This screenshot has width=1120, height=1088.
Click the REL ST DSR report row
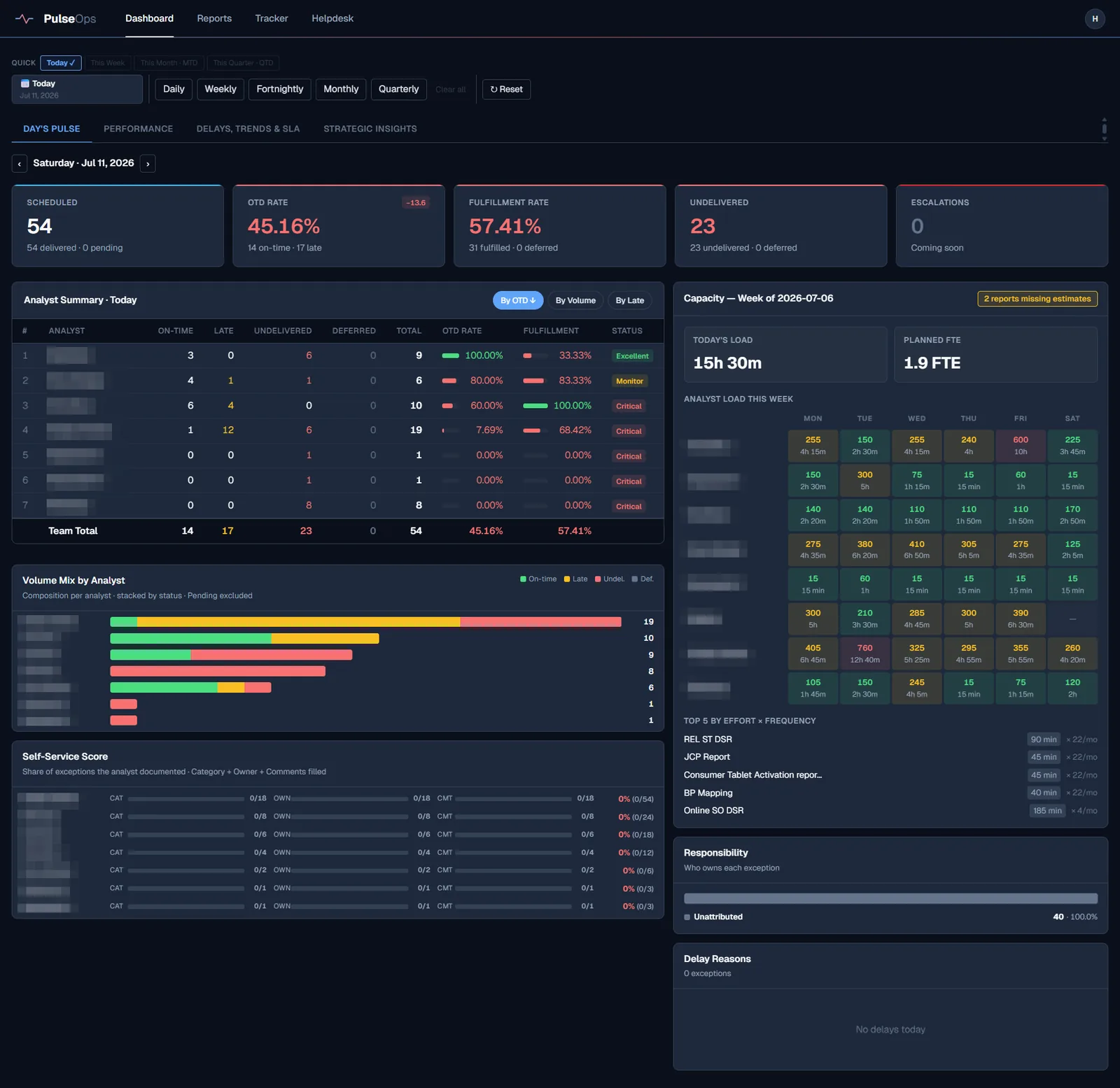[890, 740]
